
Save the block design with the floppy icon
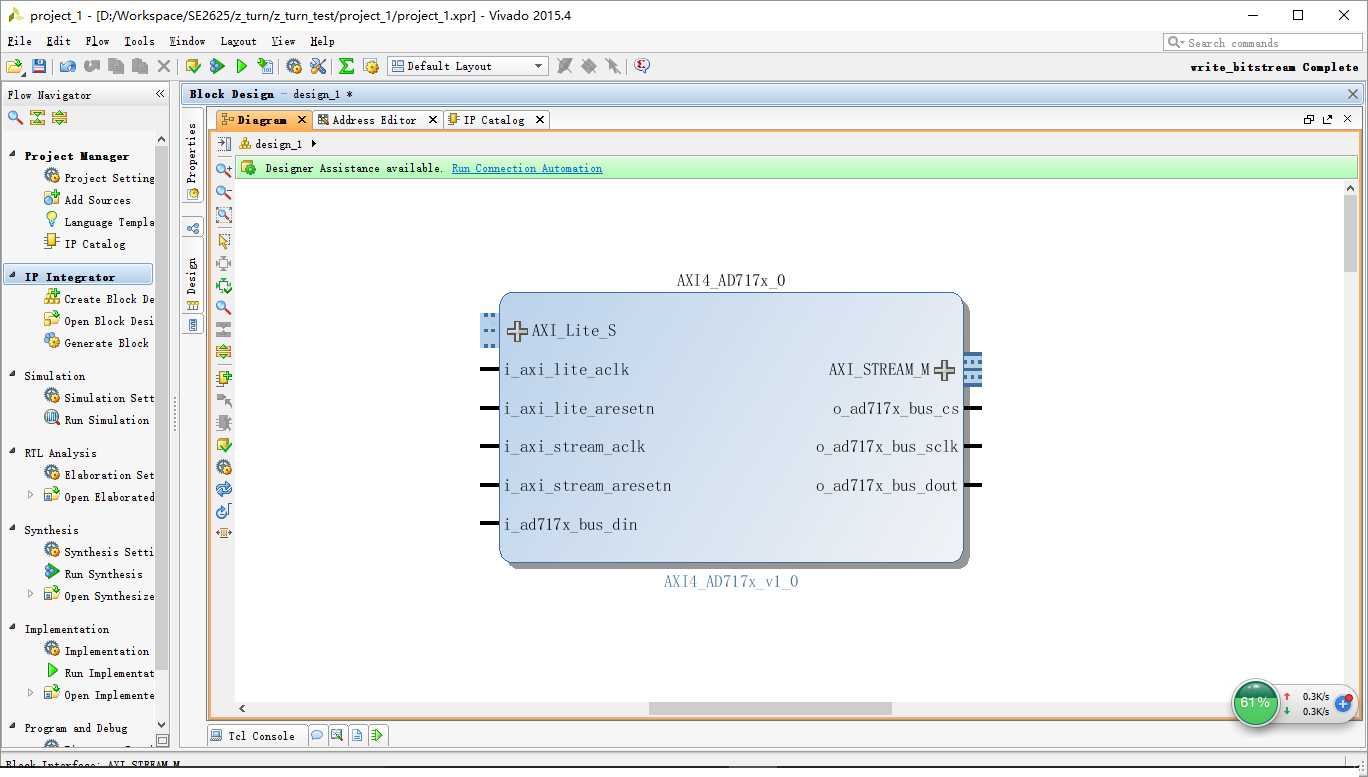pyautogui.click(x=39, y=66)
